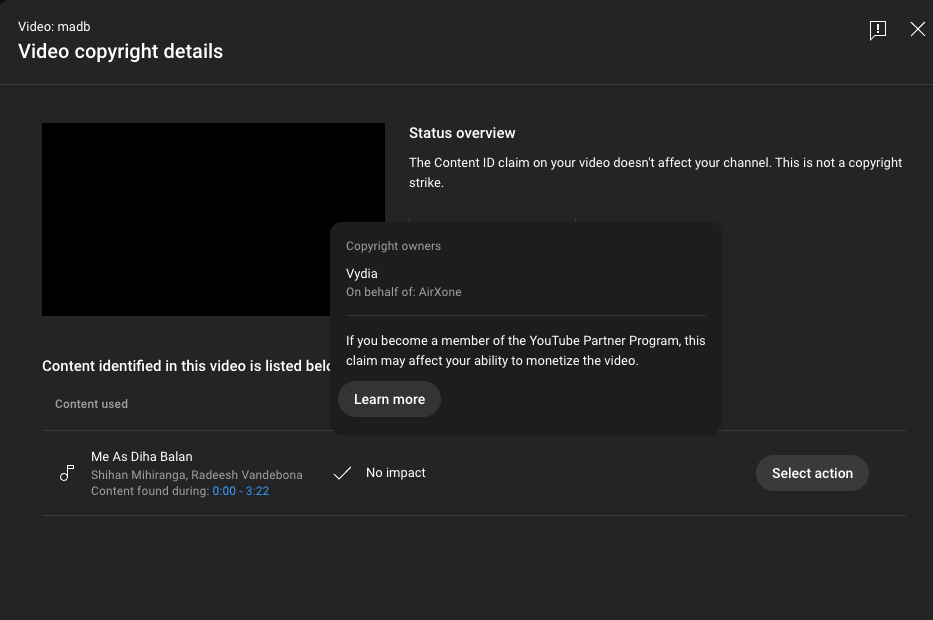Click the music note icon
The width and height of the screenshot is (933, 620).
[x=67, y=473]
